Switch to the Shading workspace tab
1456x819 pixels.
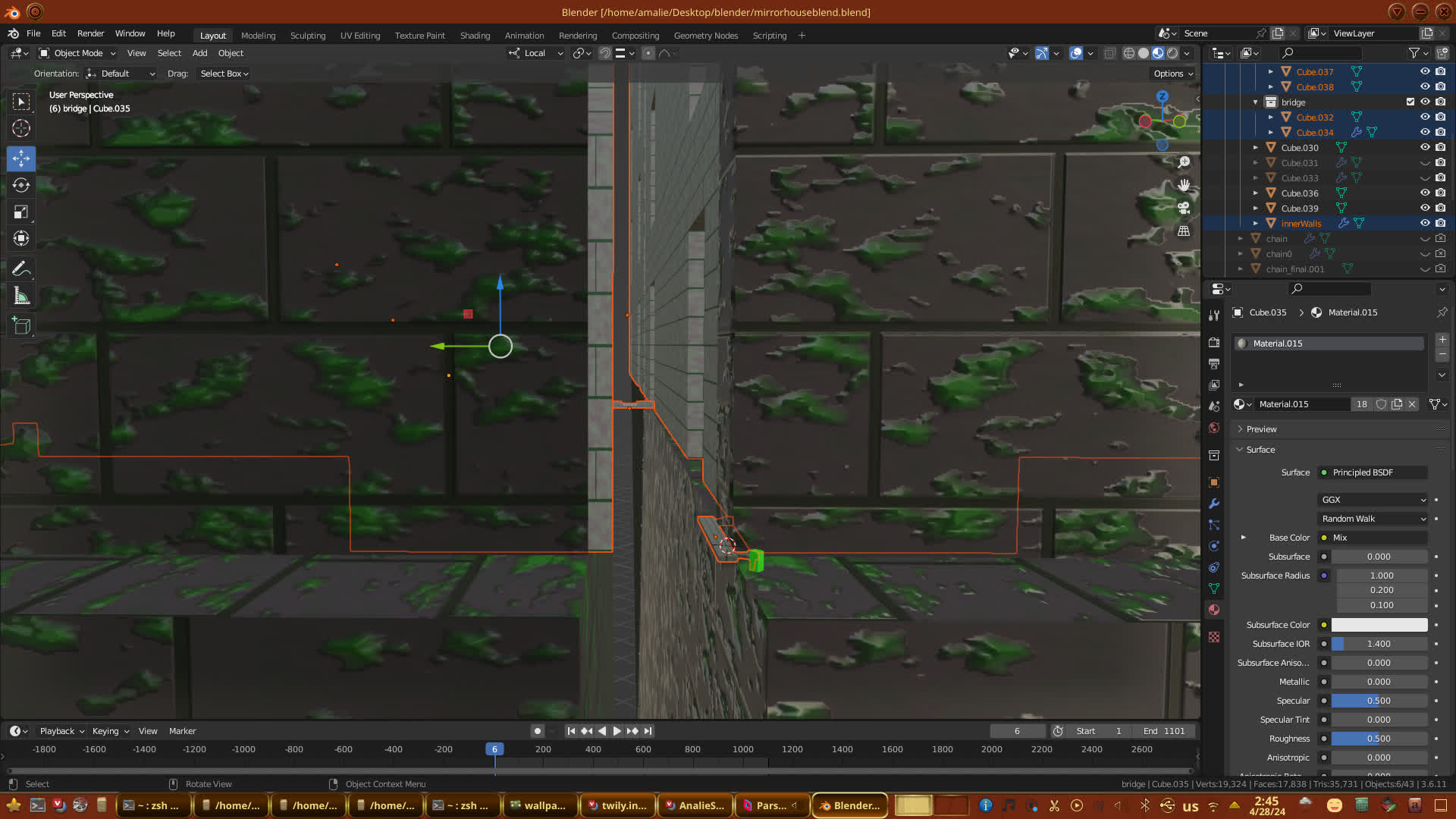(475, 36)
